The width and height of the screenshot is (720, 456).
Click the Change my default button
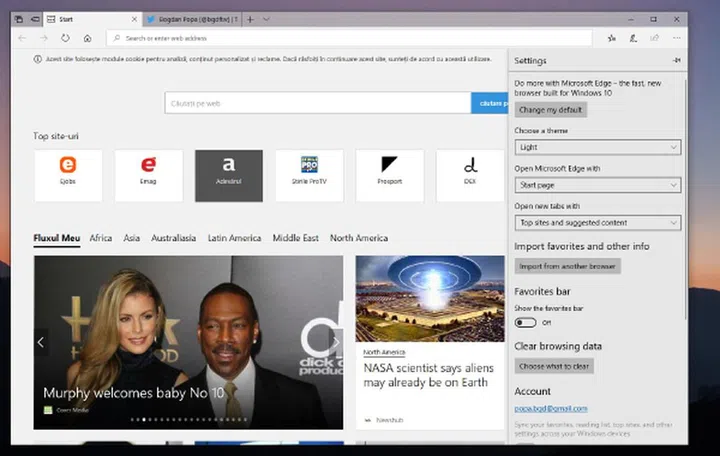pos(550,110)
